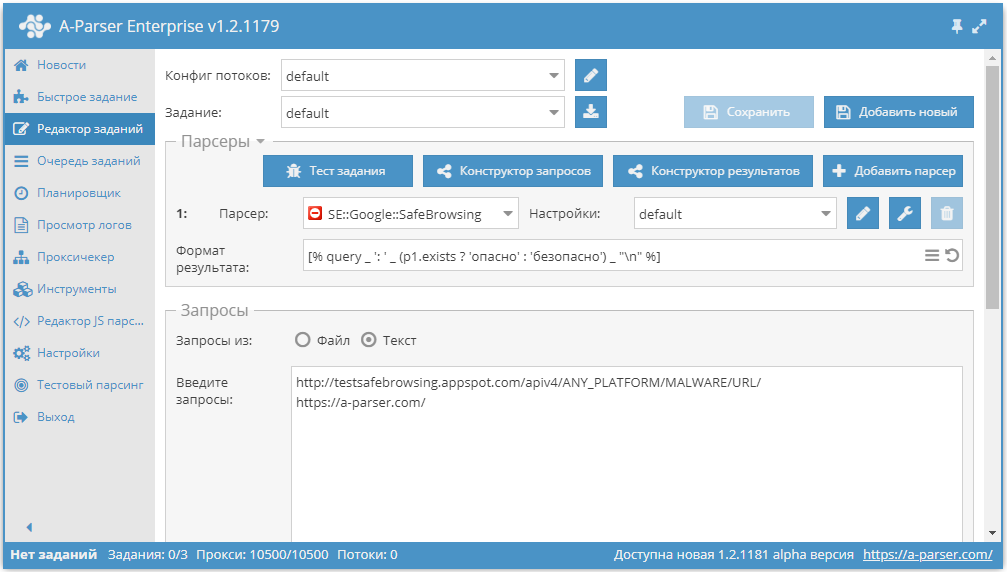Click the 'https://a-parser.com/' query line
This screenshot has height=572, width=1007.
(360, 403)
